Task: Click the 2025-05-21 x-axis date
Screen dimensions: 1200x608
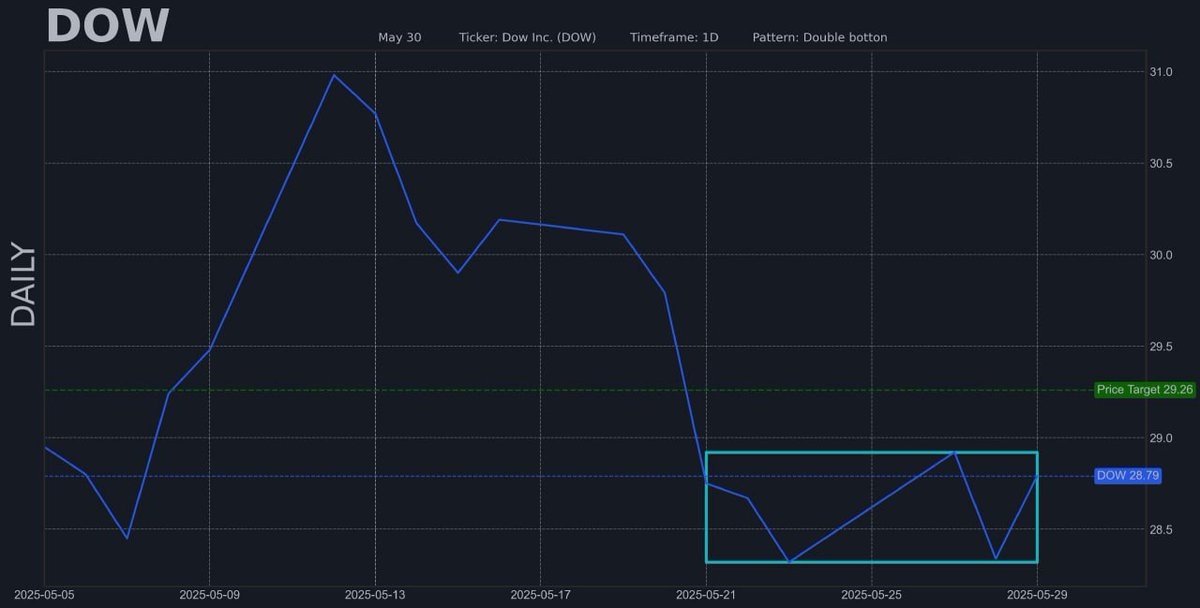Action: click(706, 594)
